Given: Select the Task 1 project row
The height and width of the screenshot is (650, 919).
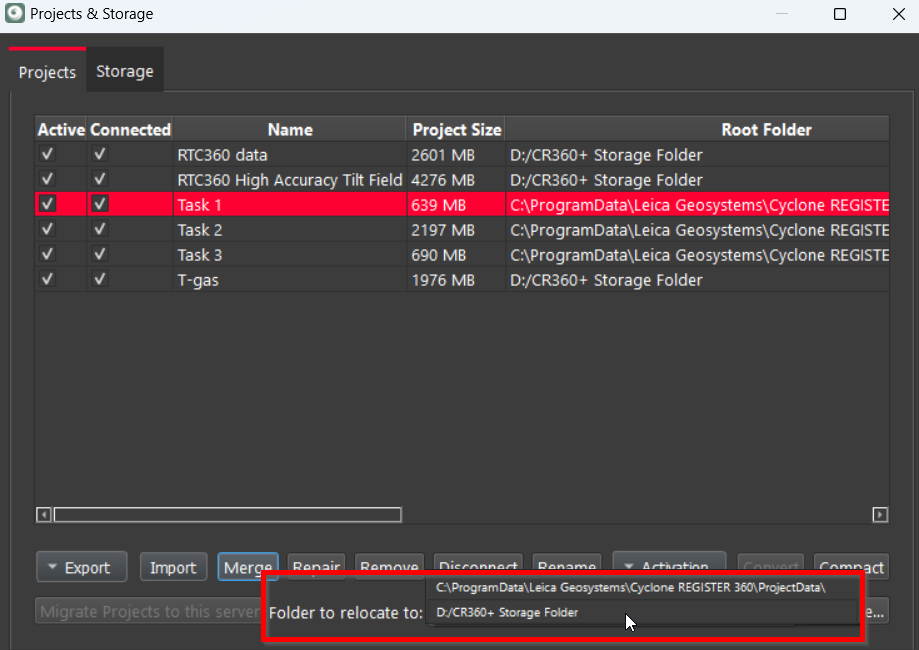Looking at the screenshot, I should coord(290,205).
